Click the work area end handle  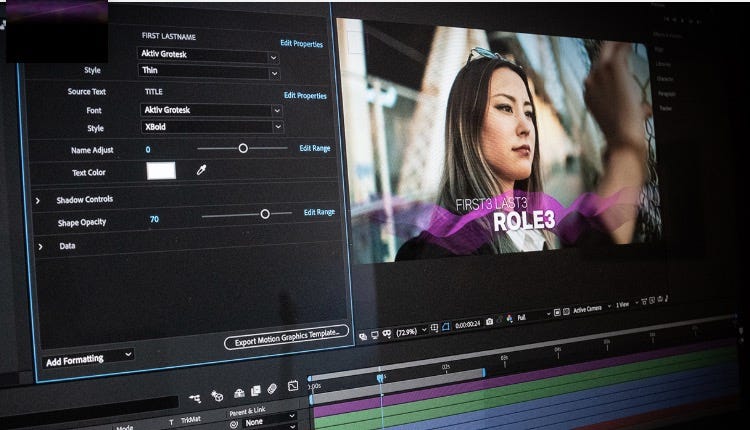(x=484, y=372)
